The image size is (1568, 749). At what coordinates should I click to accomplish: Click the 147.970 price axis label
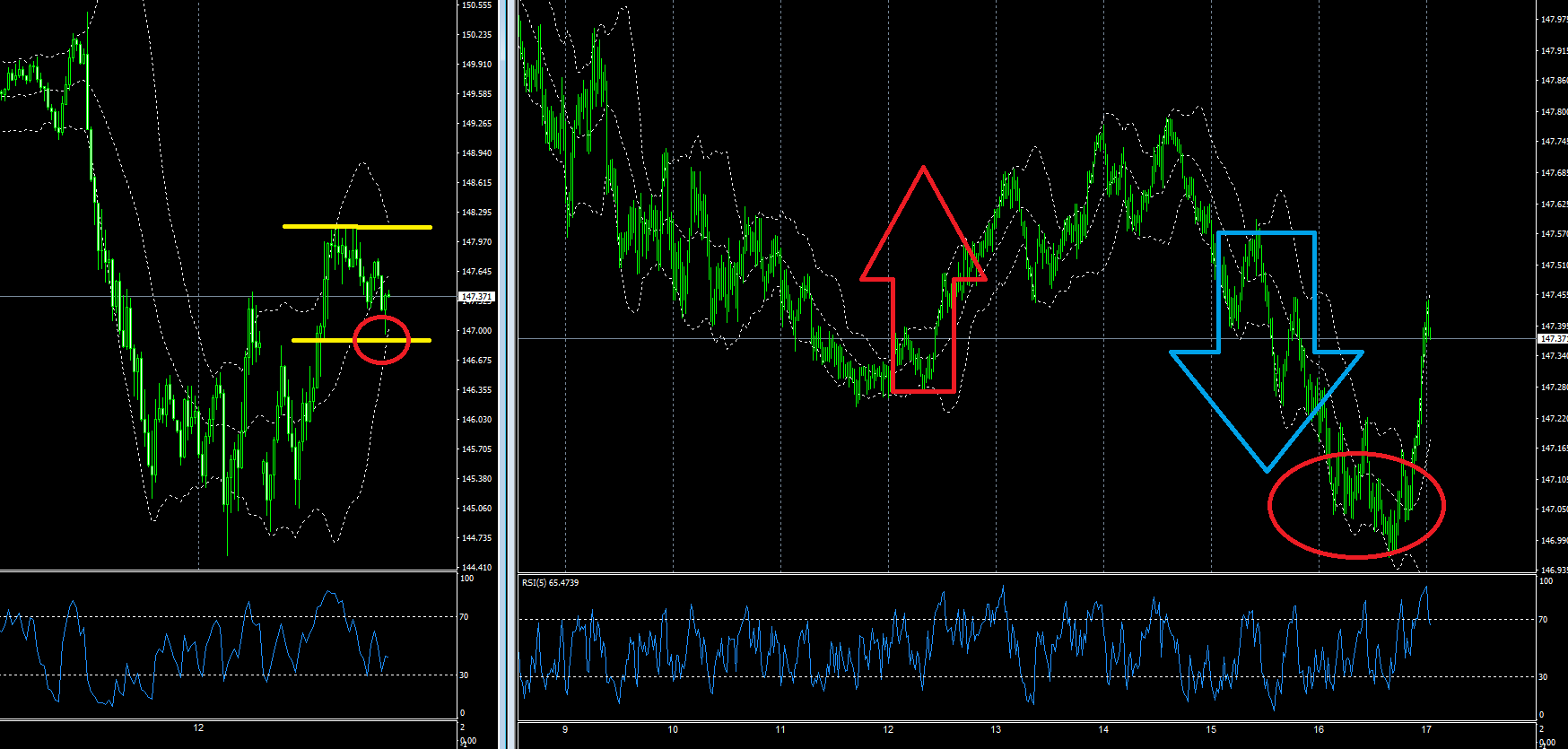(476, 242)
